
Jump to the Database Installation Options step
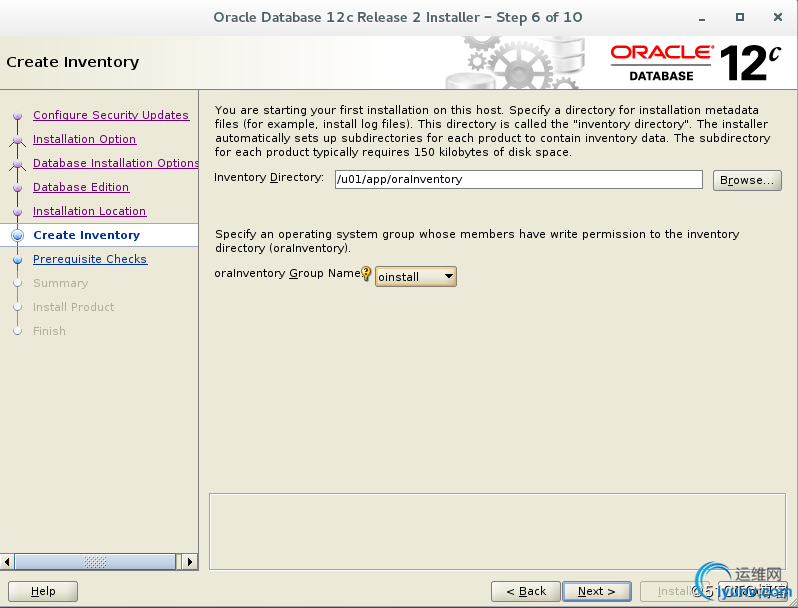click(116, 163)
